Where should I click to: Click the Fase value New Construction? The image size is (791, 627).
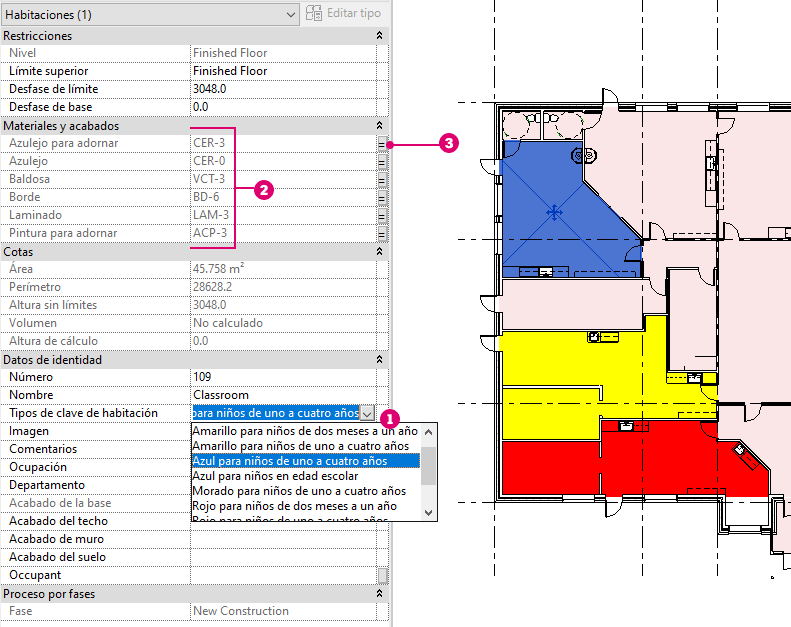click(241, 611)
